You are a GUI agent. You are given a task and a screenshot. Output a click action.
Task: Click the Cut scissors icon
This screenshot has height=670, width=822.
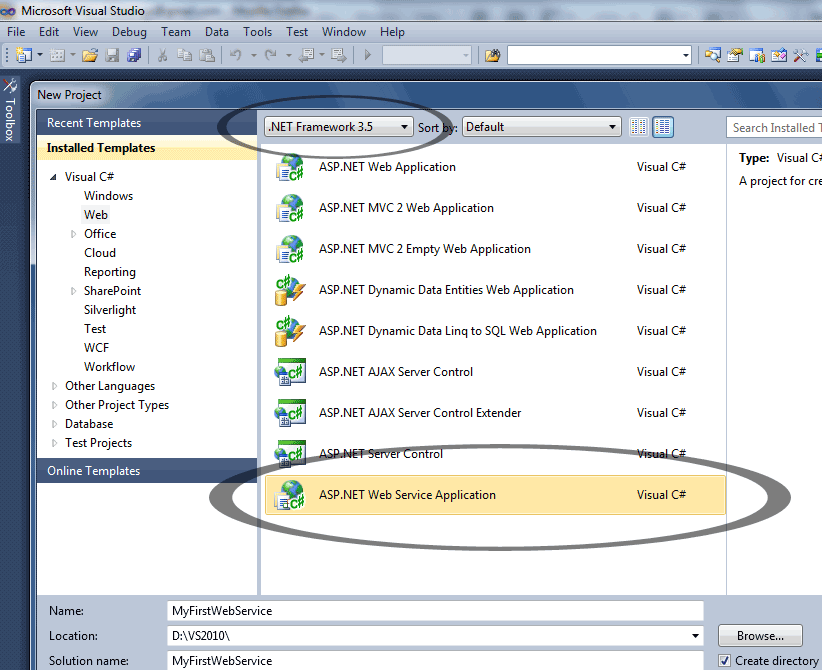coord(163,55)
